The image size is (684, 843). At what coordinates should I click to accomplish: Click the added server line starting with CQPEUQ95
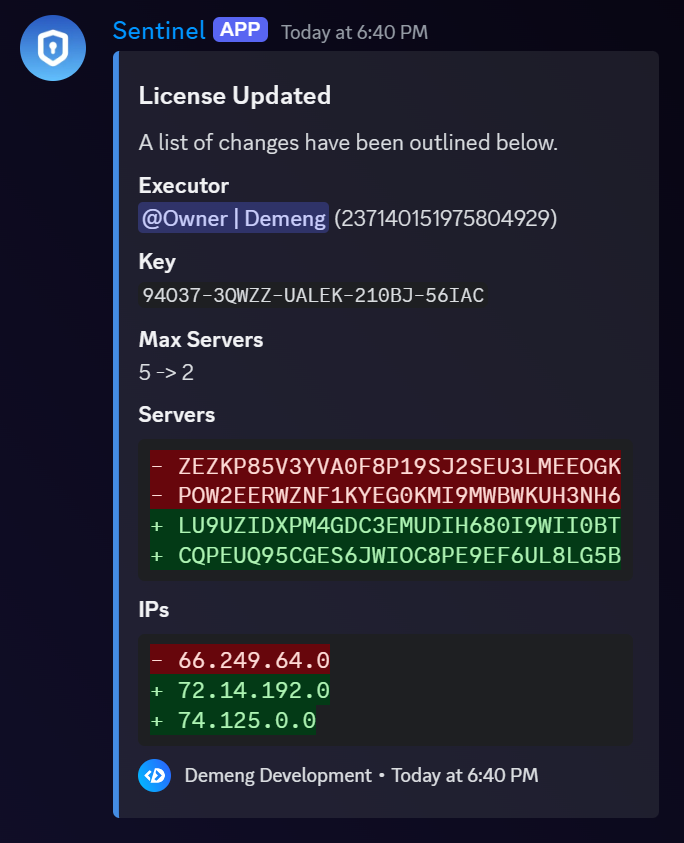(x=386, y=555)
